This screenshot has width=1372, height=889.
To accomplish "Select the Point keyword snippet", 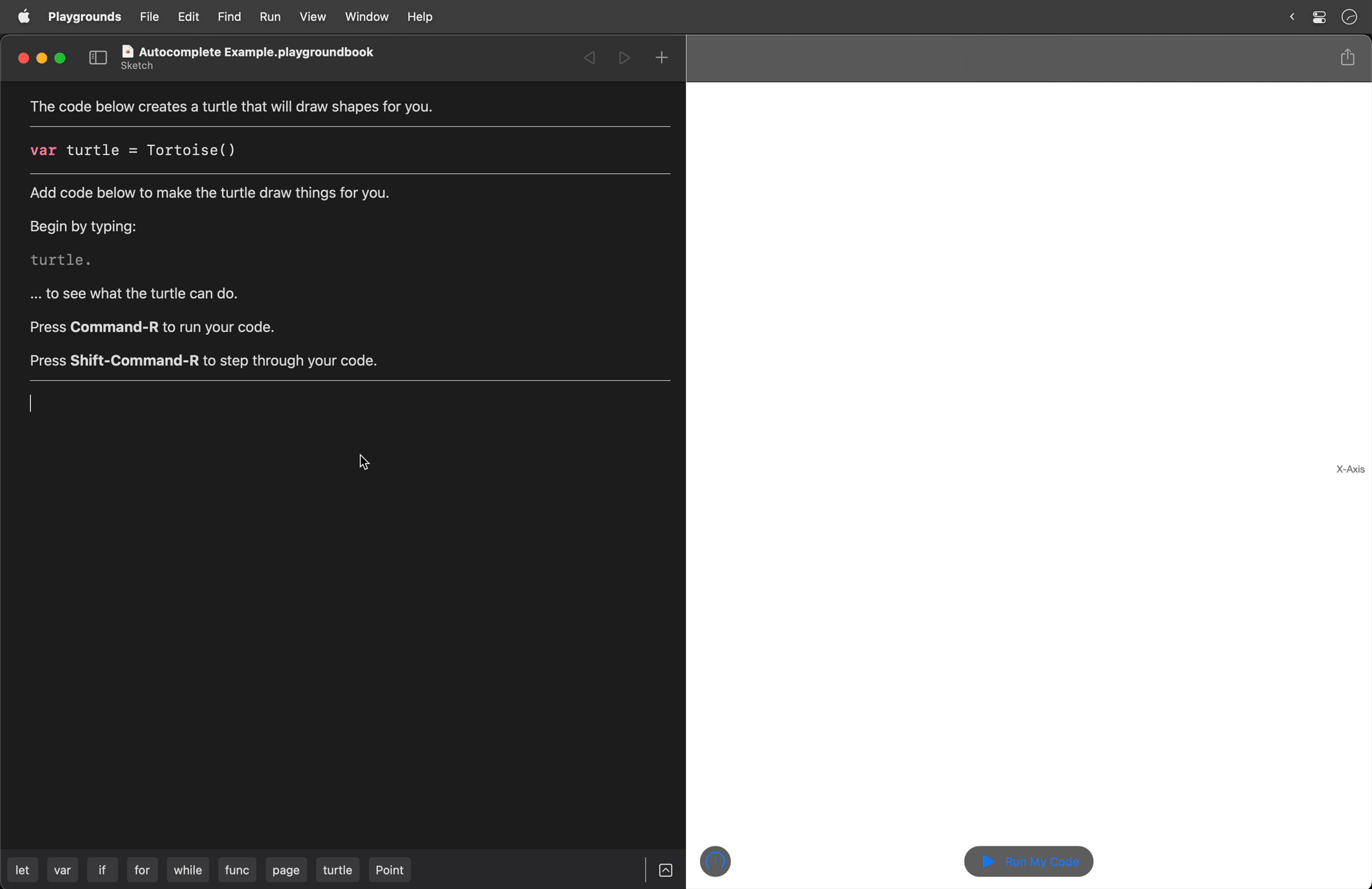I will (x=390, y=869).
